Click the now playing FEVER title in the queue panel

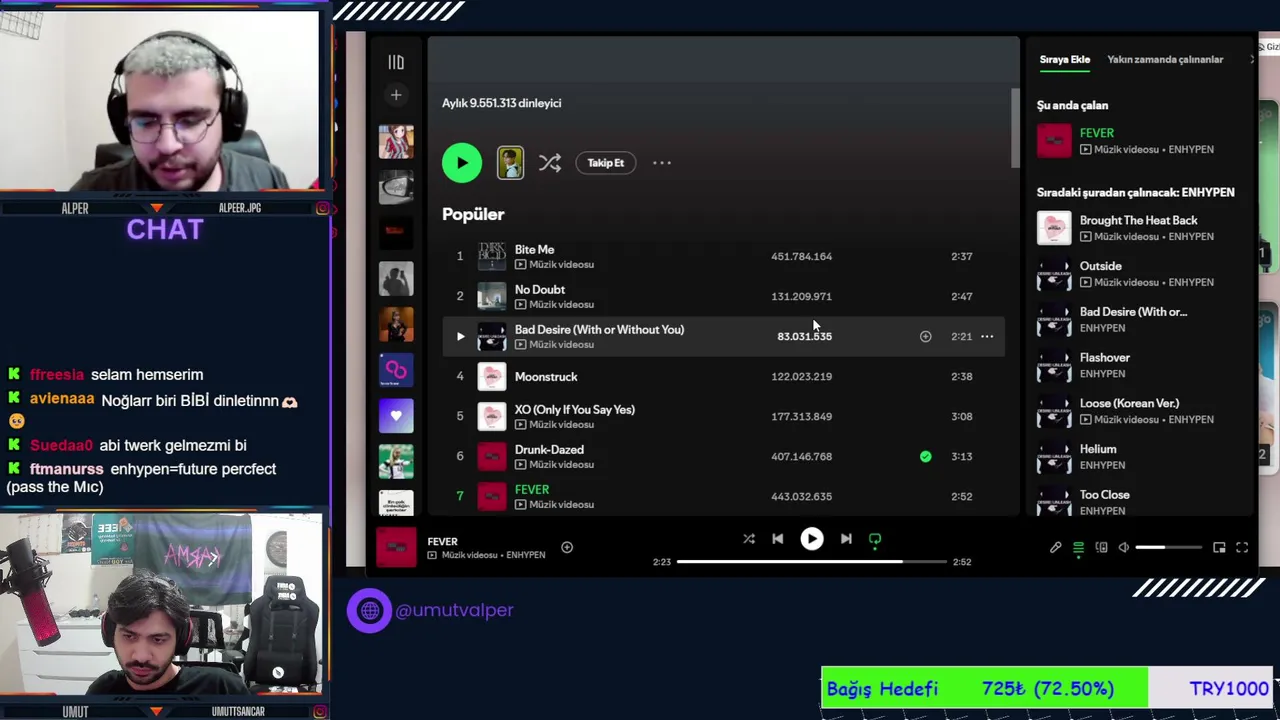[1096, 132]
